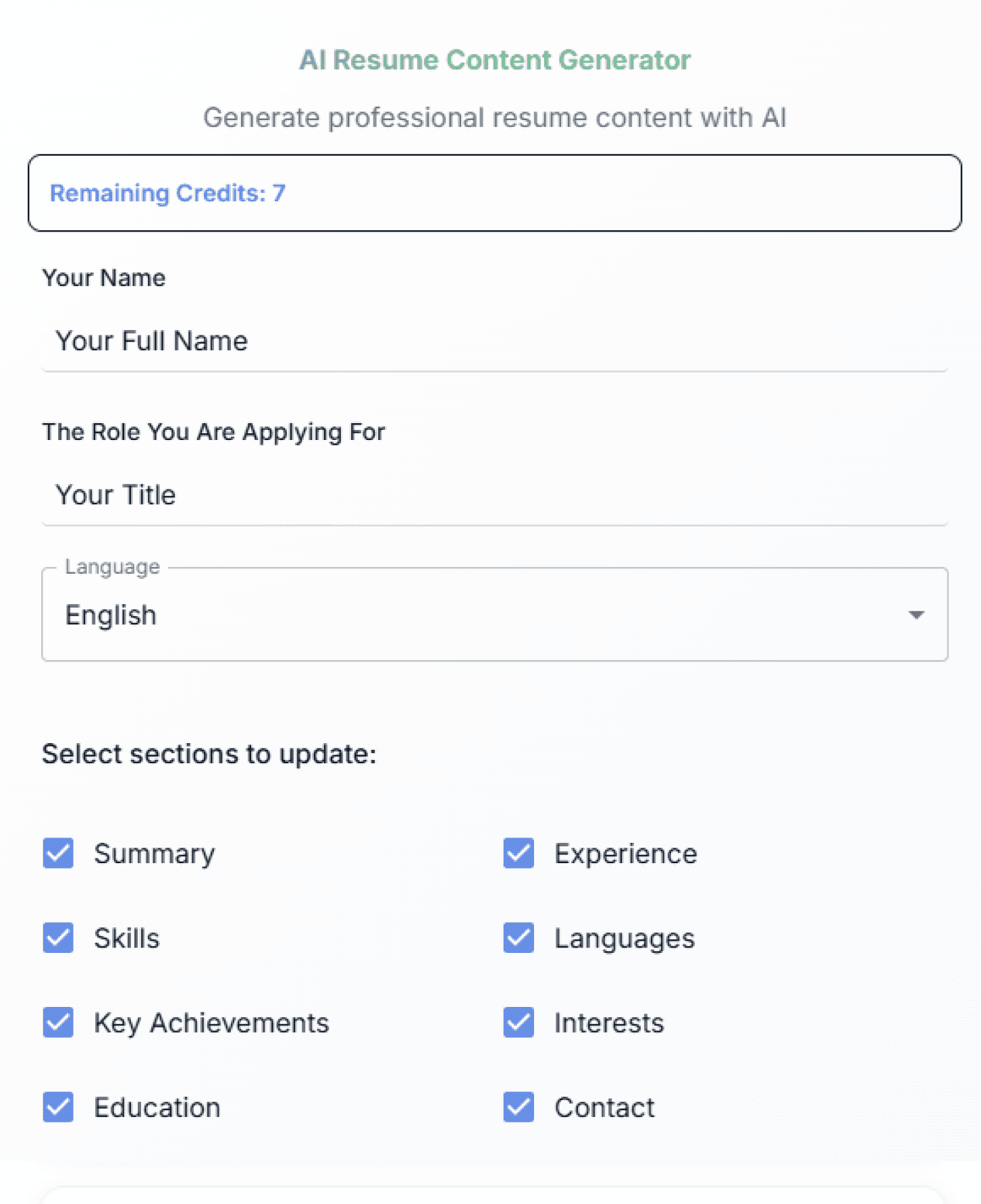This screenshot has height=1204, width=981.
Task: Uncheck the Summary checkbox
Action: (x=58, y=853)
